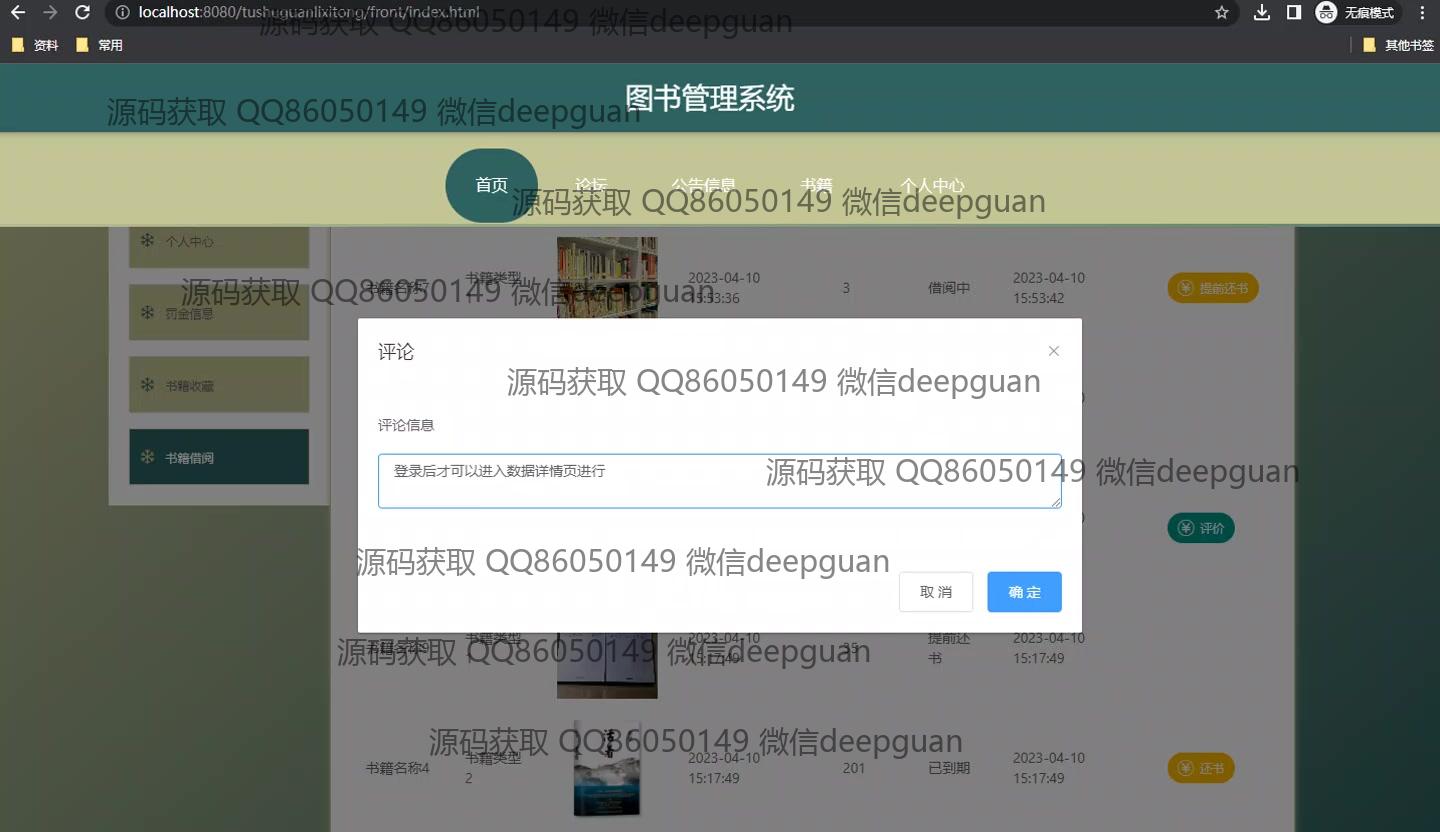Focus the localhost:8080 address bar
1440x832 pixels.
pos(660,13)
